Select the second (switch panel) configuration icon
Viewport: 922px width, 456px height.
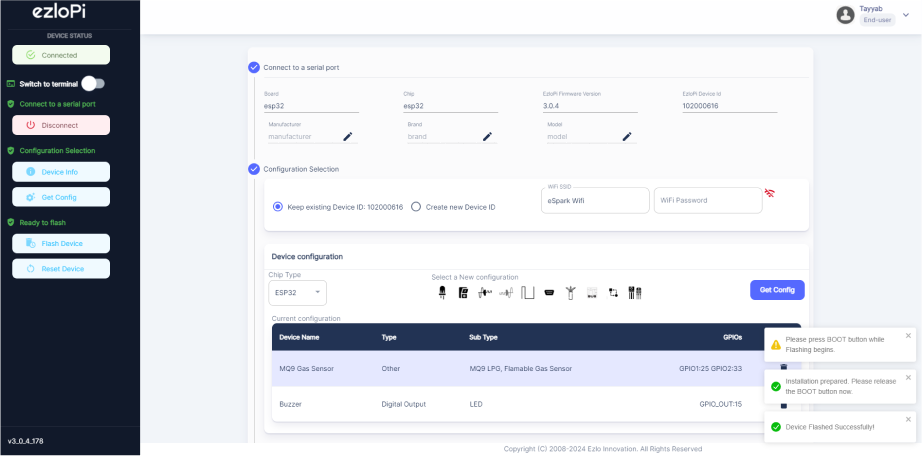coord(463,292)
